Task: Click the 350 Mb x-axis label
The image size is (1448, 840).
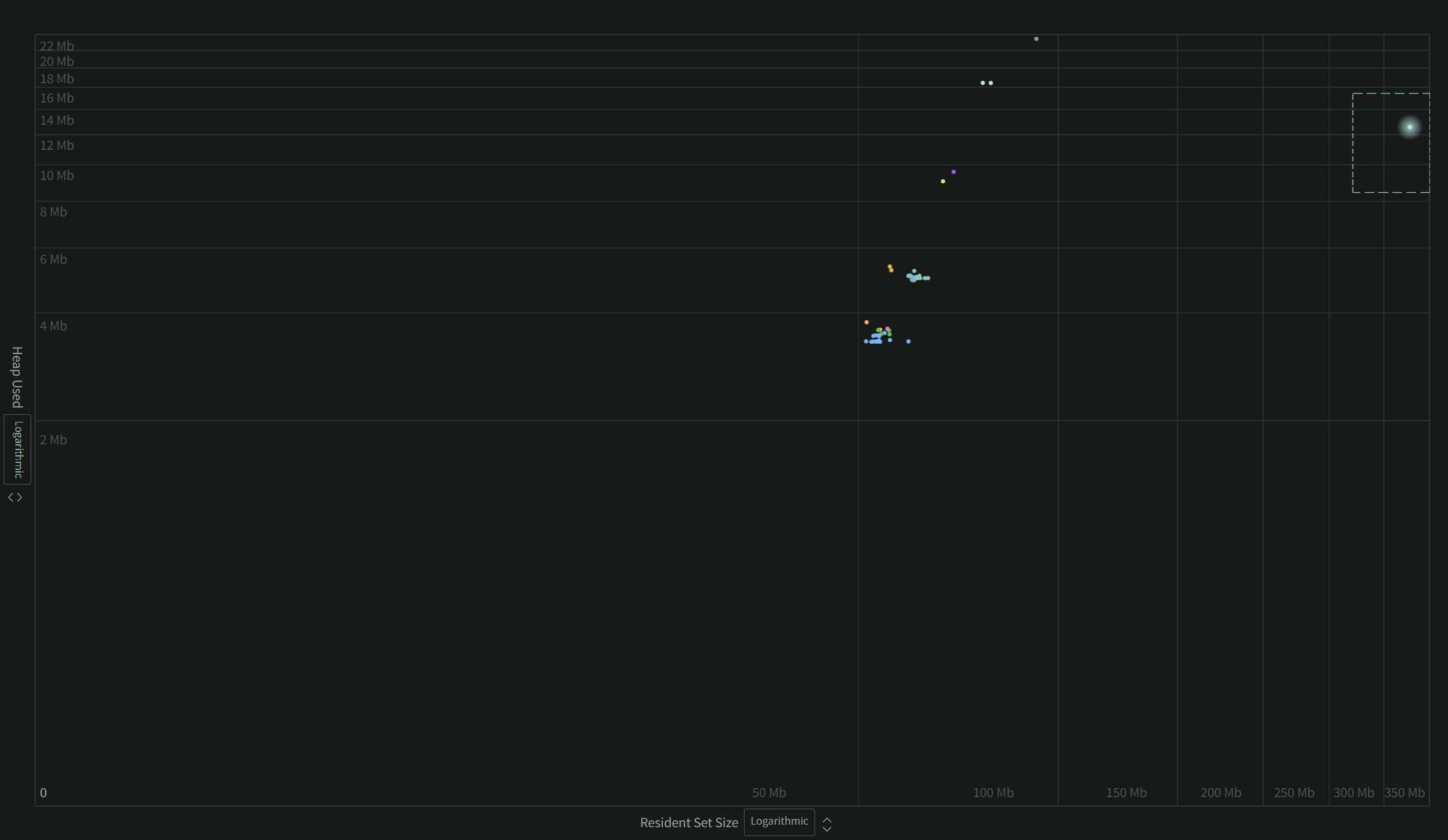Action: (x=1404, y=793)
